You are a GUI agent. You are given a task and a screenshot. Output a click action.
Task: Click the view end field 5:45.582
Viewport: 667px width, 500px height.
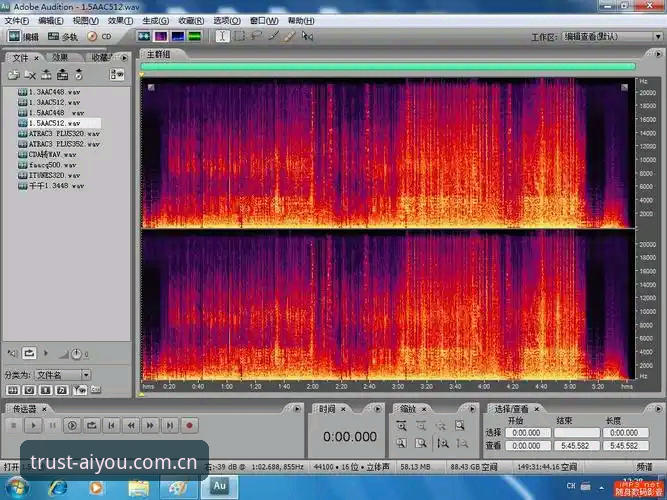tap(576, 446)
